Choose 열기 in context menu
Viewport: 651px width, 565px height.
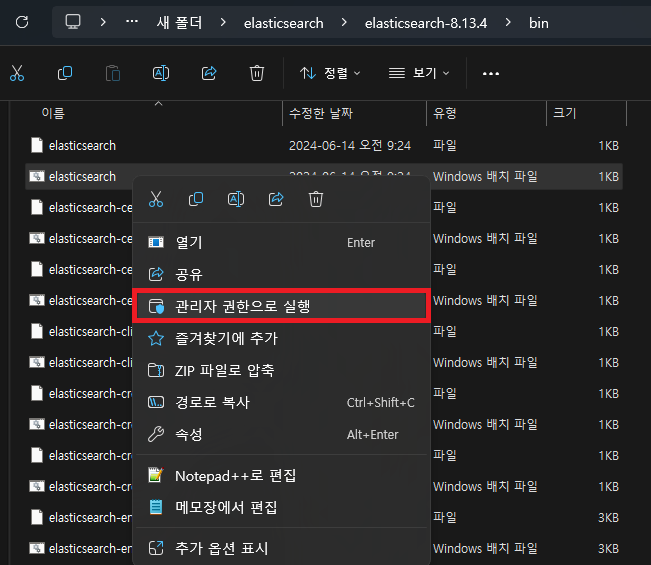click(x=281, y=242)
